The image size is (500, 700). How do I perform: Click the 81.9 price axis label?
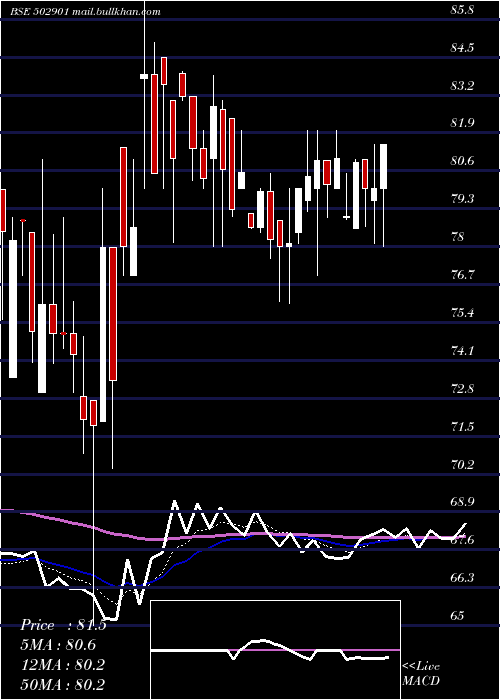[x=462, y=123]
